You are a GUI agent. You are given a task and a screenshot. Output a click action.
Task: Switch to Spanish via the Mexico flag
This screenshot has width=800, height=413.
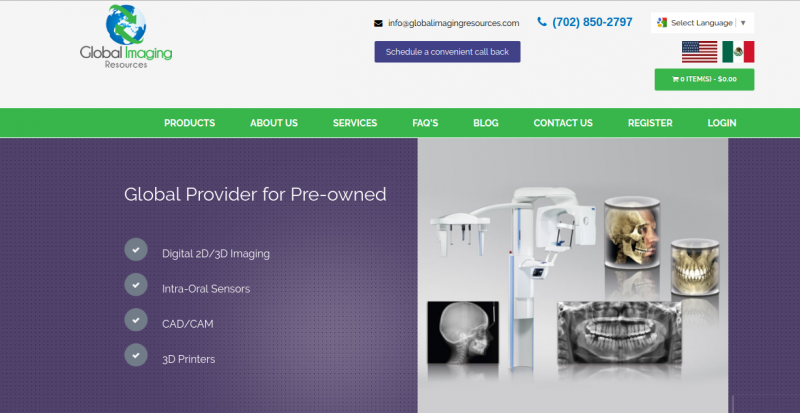click(x=738, y=52)
